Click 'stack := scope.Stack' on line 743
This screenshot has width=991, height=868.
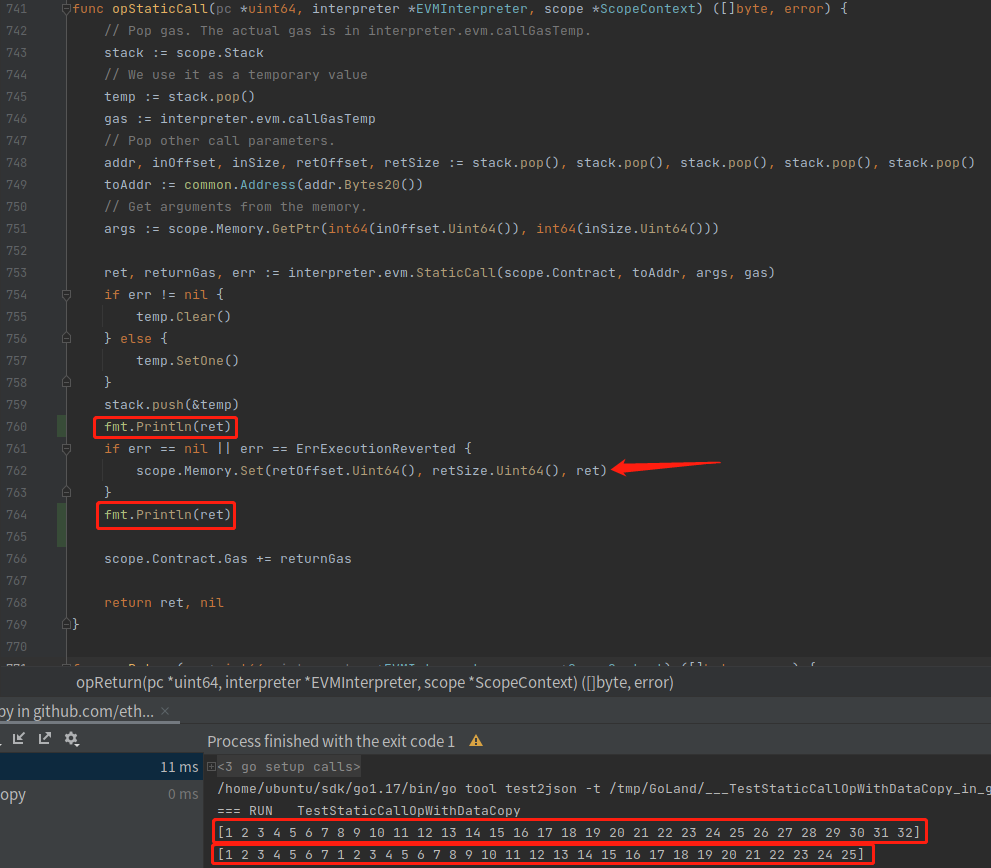[x=184, y=53]
